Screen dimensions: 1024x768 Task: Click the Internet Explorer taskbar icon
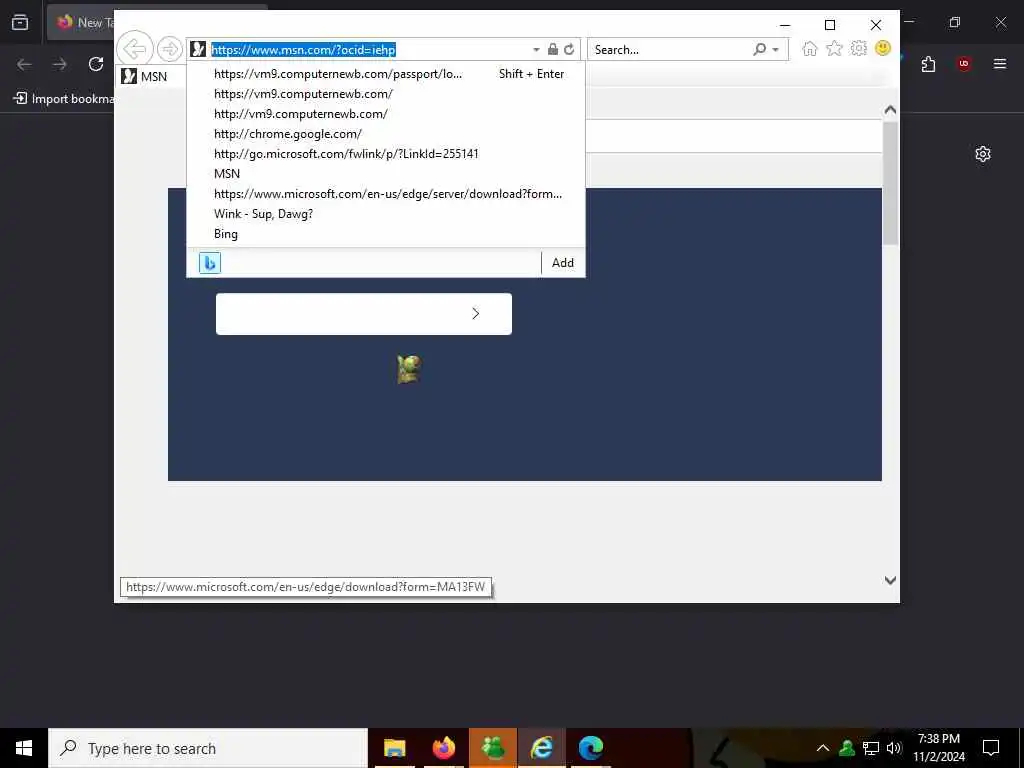[x=541, y=748]
